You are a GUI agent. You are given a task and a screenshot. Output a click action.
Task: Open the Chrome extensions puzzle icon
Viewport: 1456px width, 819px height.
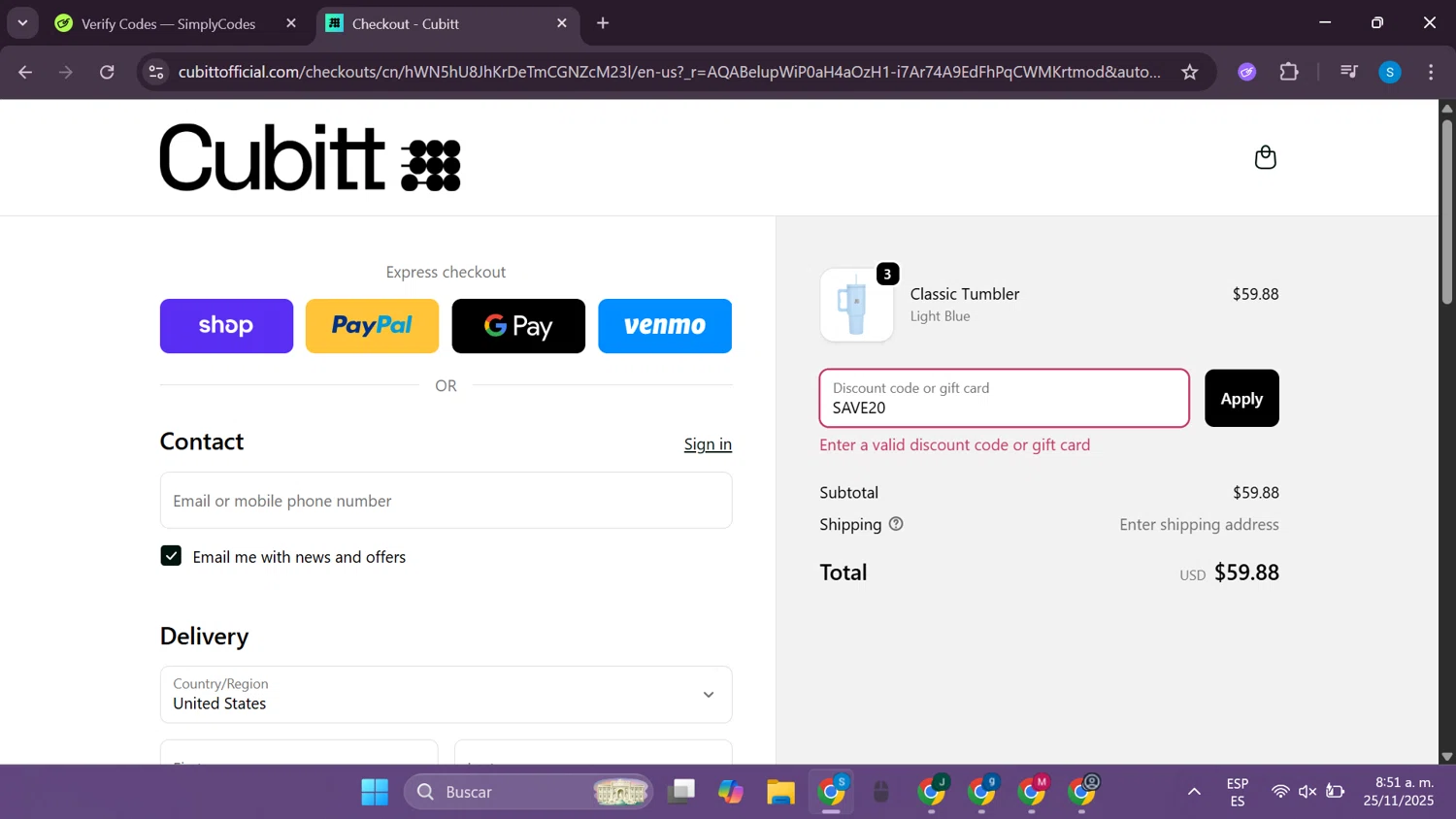(1289, 72)
